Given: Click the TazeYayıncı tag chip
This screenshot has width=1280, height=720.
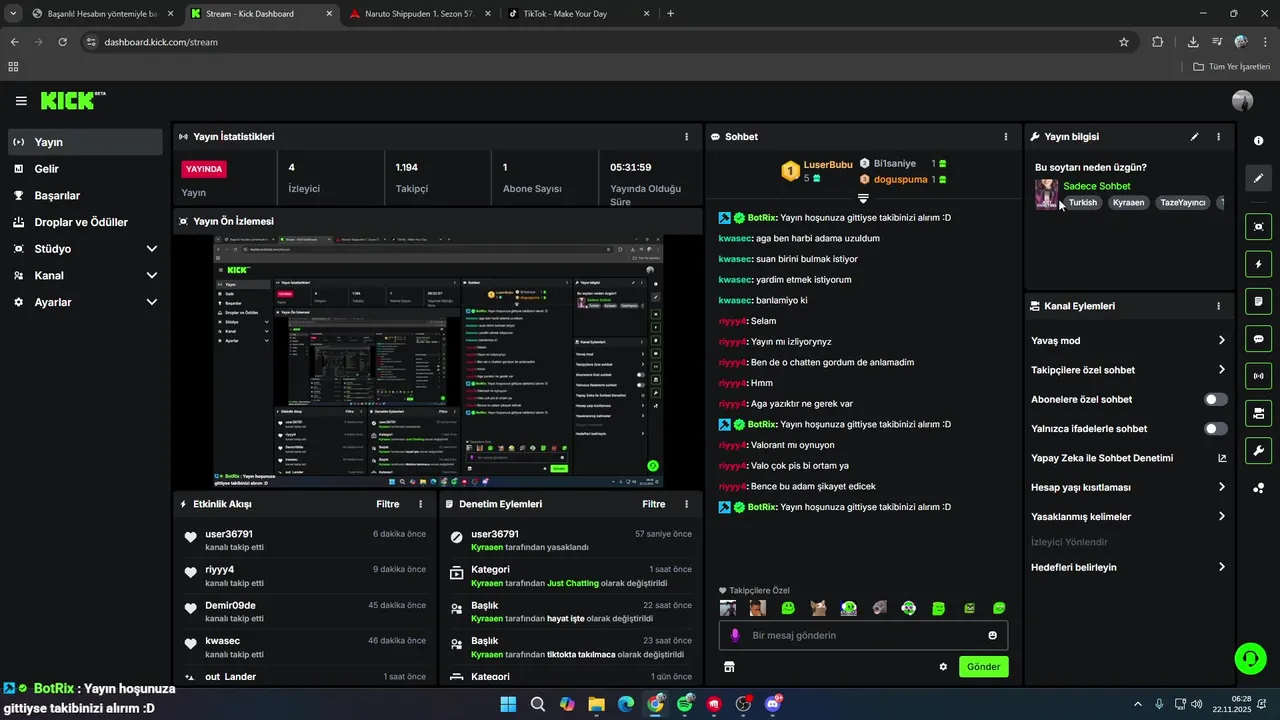Looking at the screenshot, I should coord(1183,203).
